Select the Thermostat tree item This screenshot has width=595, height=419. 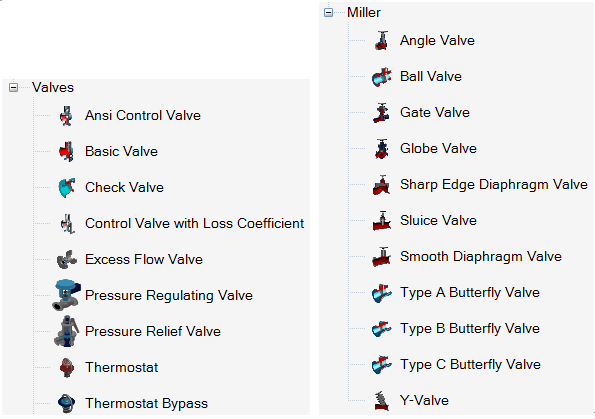click(121, 367)
